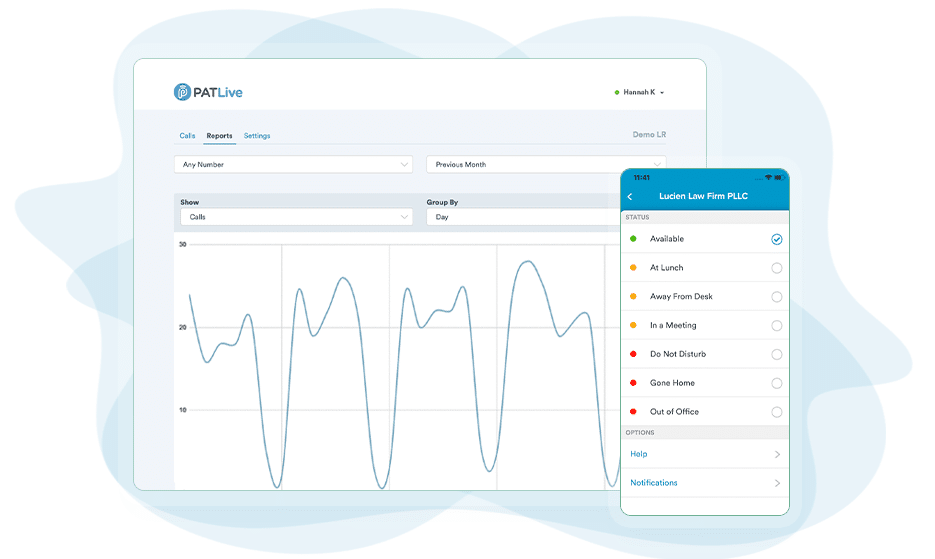935x559 pixels.
Task: Open the Group By Day dropdown
Action: coord(524,217)
